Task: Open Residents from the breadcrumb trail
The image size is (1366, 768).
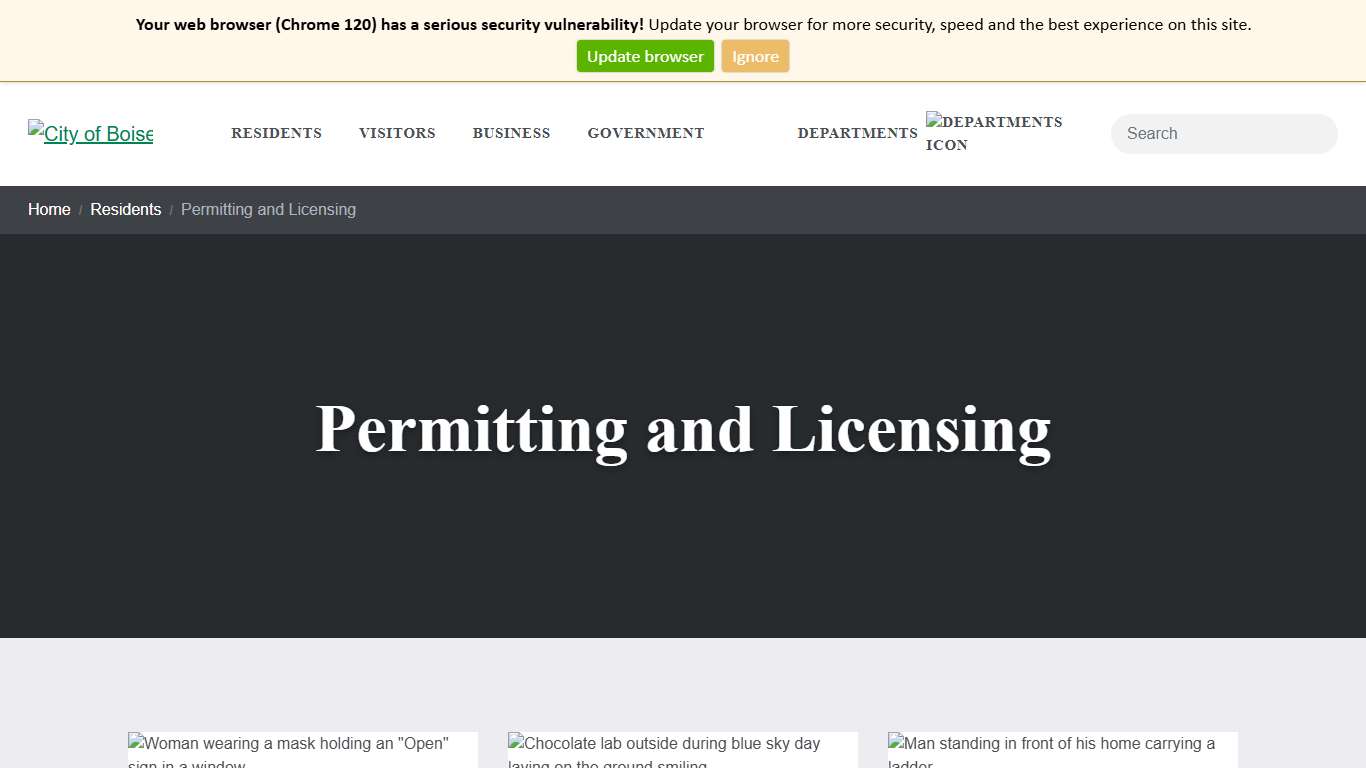Action: point(125,209)
